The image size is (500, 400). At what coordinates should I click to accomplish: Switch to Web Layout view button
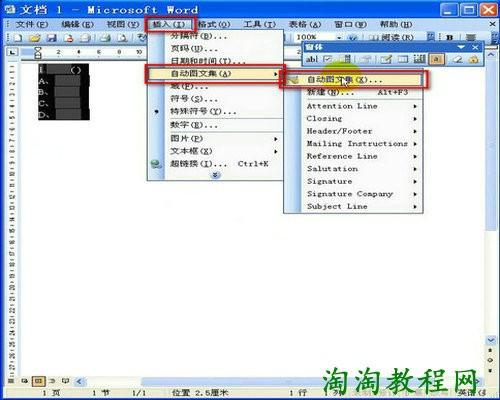pyautogui.click(x=24, y=381)
